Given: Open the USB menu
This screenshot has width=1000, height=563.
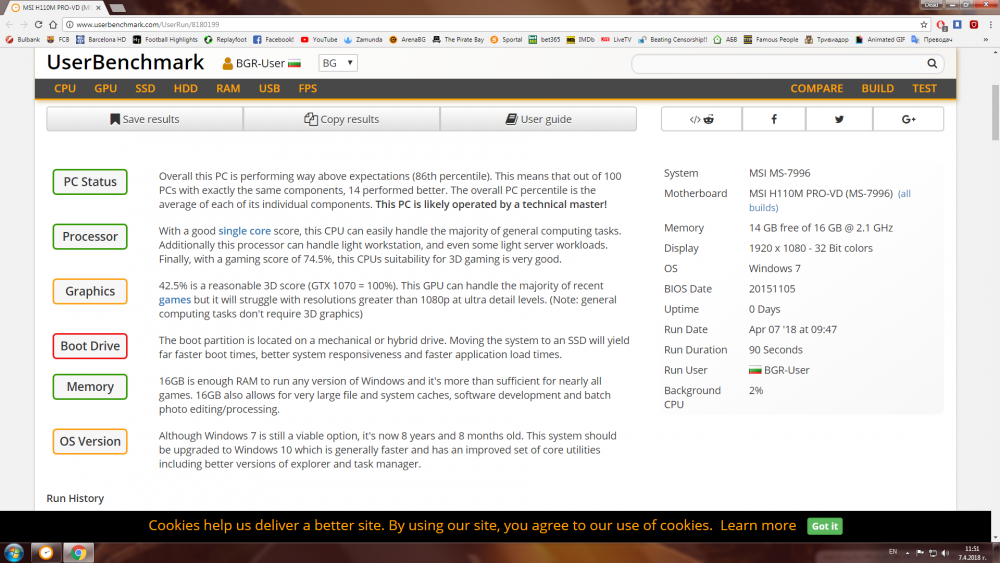Looking at the screenshot, I should 269,89.
